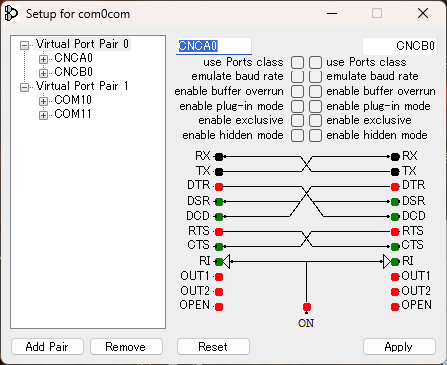This screenshot has width=447, height=365.
Task: Click right DTR red pin connector
Action: [395, 187]
